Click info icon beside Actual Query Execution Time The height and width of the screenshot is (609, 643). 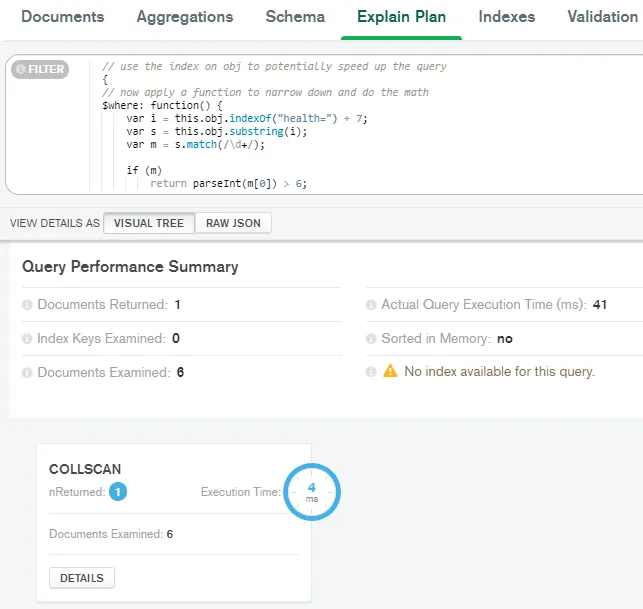click(x=372, y=305)
